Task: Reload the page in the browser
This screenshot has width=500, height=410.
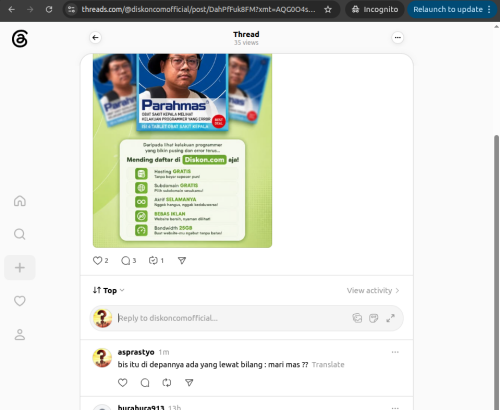Action: point(49,9)
